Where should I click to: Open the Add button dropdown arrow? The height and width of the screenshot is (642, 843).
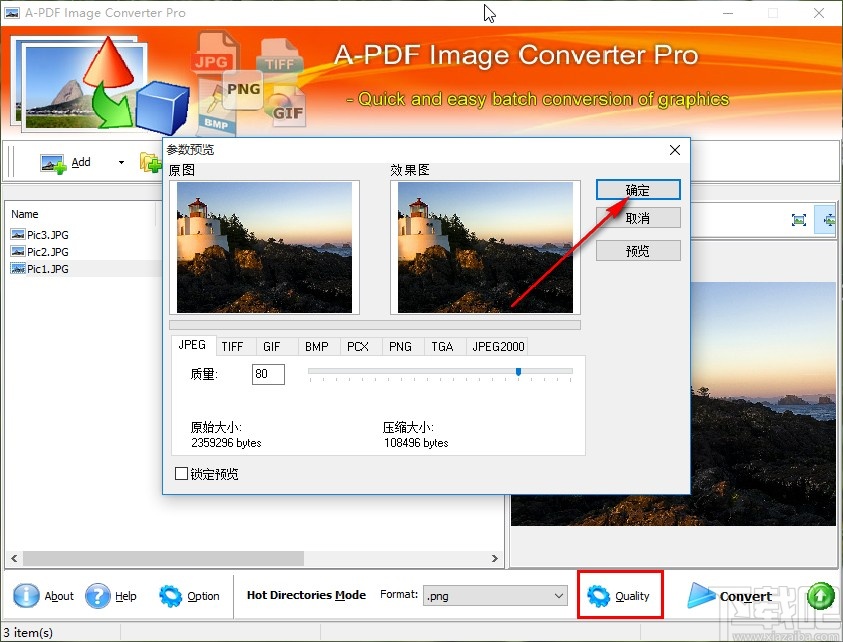[122, 162]
